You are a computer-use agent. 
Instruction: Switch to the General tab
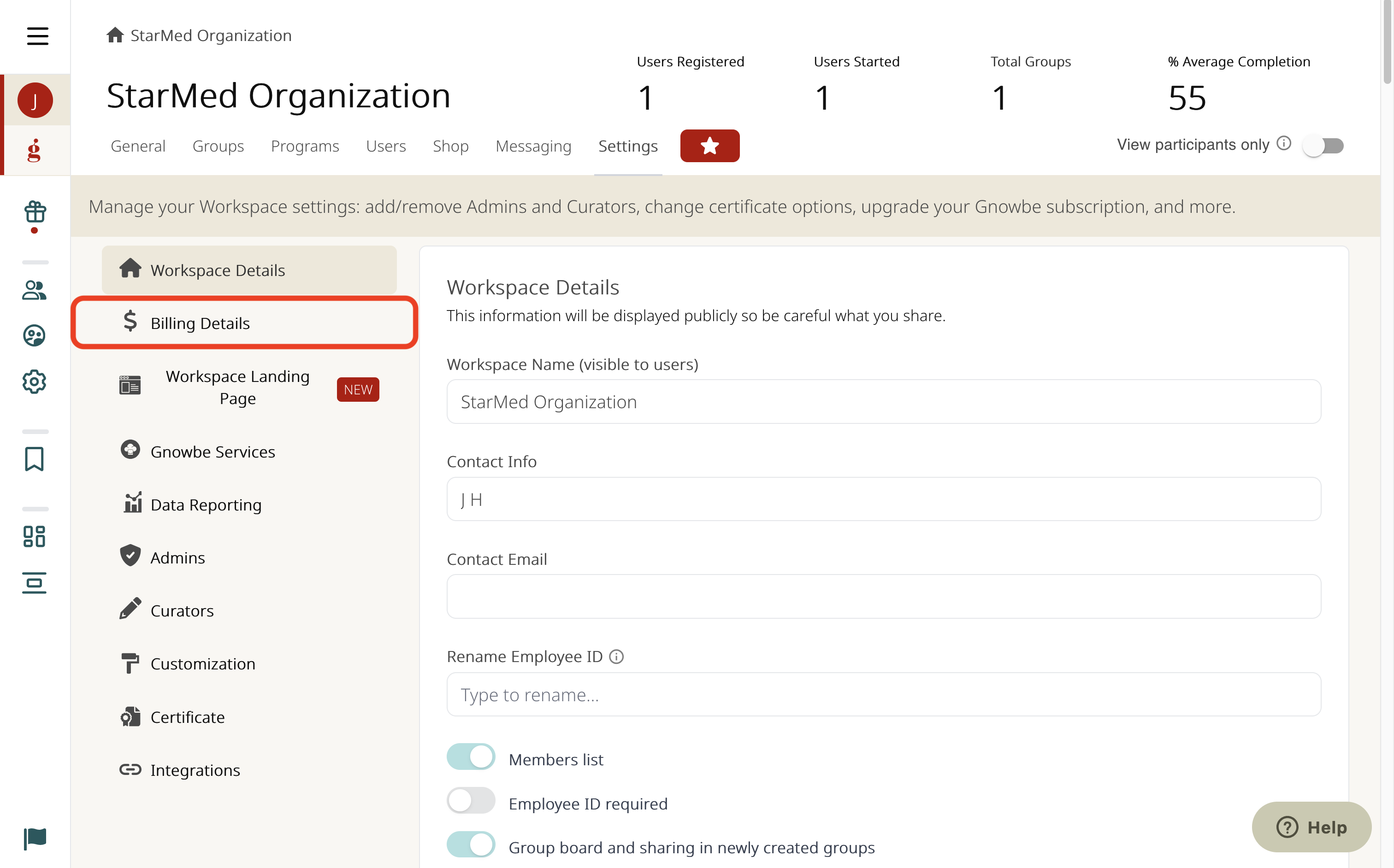[x=138, y=147]
